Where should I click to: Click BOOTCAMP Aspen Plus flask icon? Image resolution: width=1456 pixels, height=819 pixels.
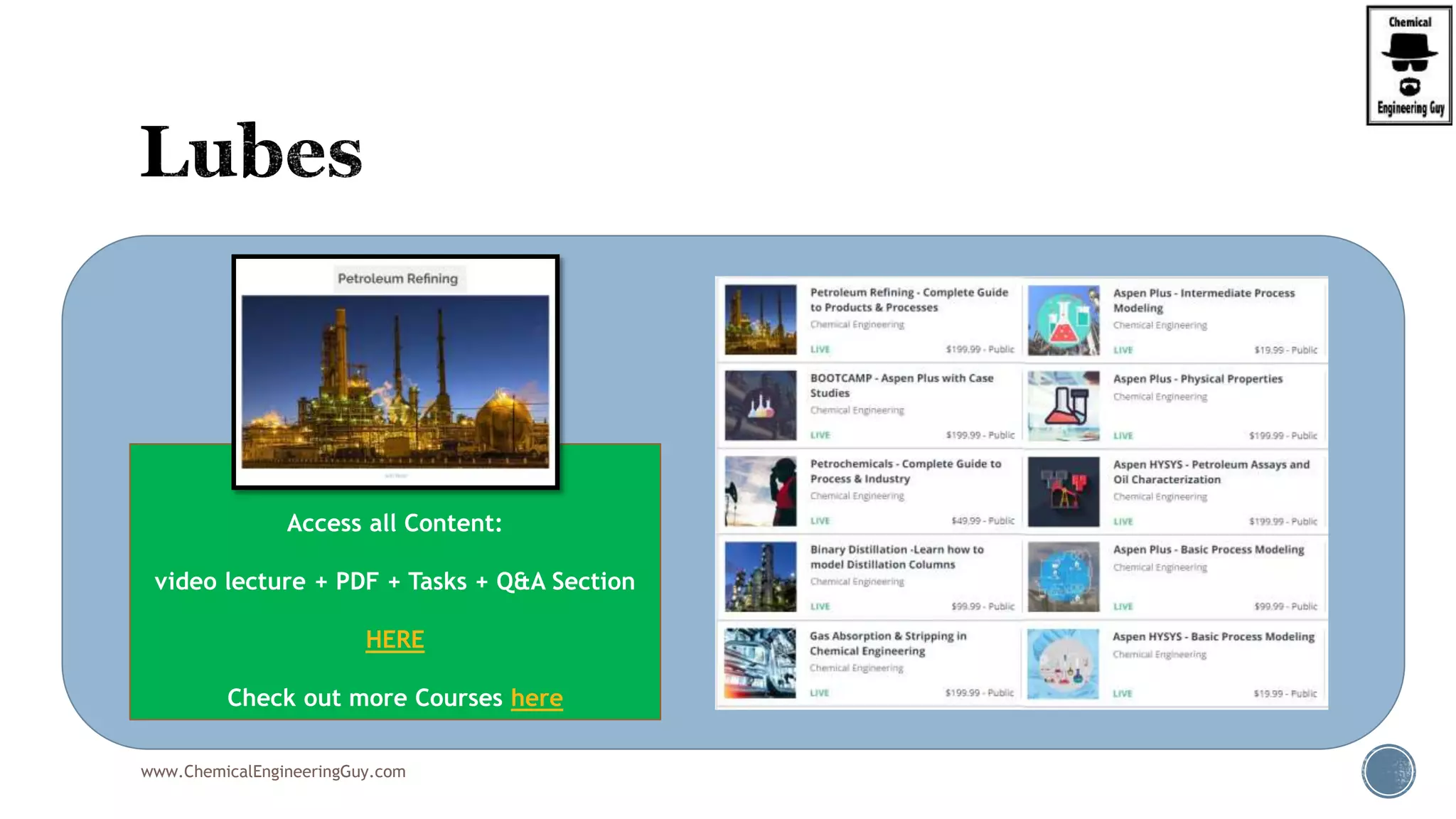coord(760,405)
